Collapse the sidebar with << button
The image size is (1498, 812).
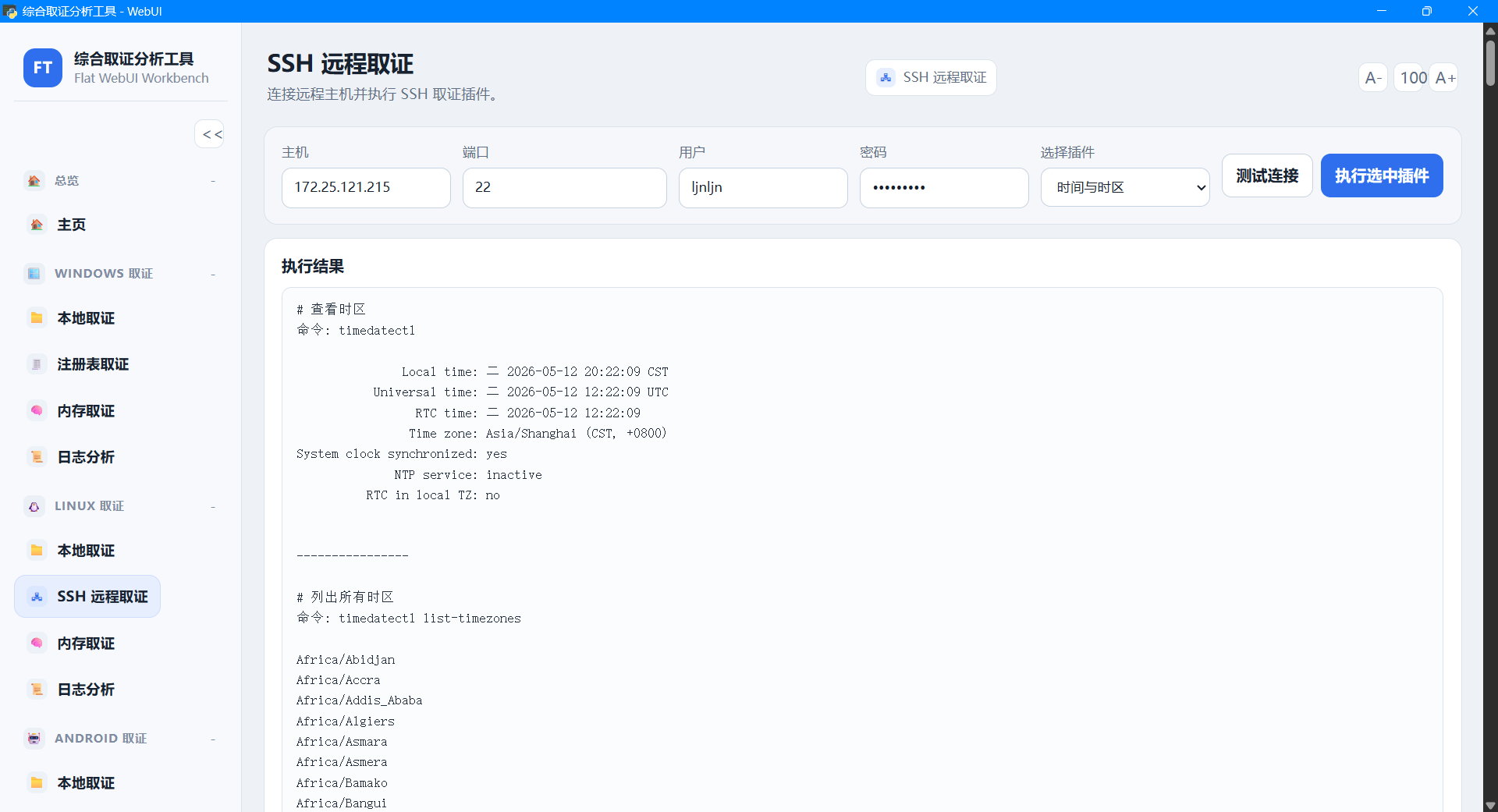click(x=210, y=134)
